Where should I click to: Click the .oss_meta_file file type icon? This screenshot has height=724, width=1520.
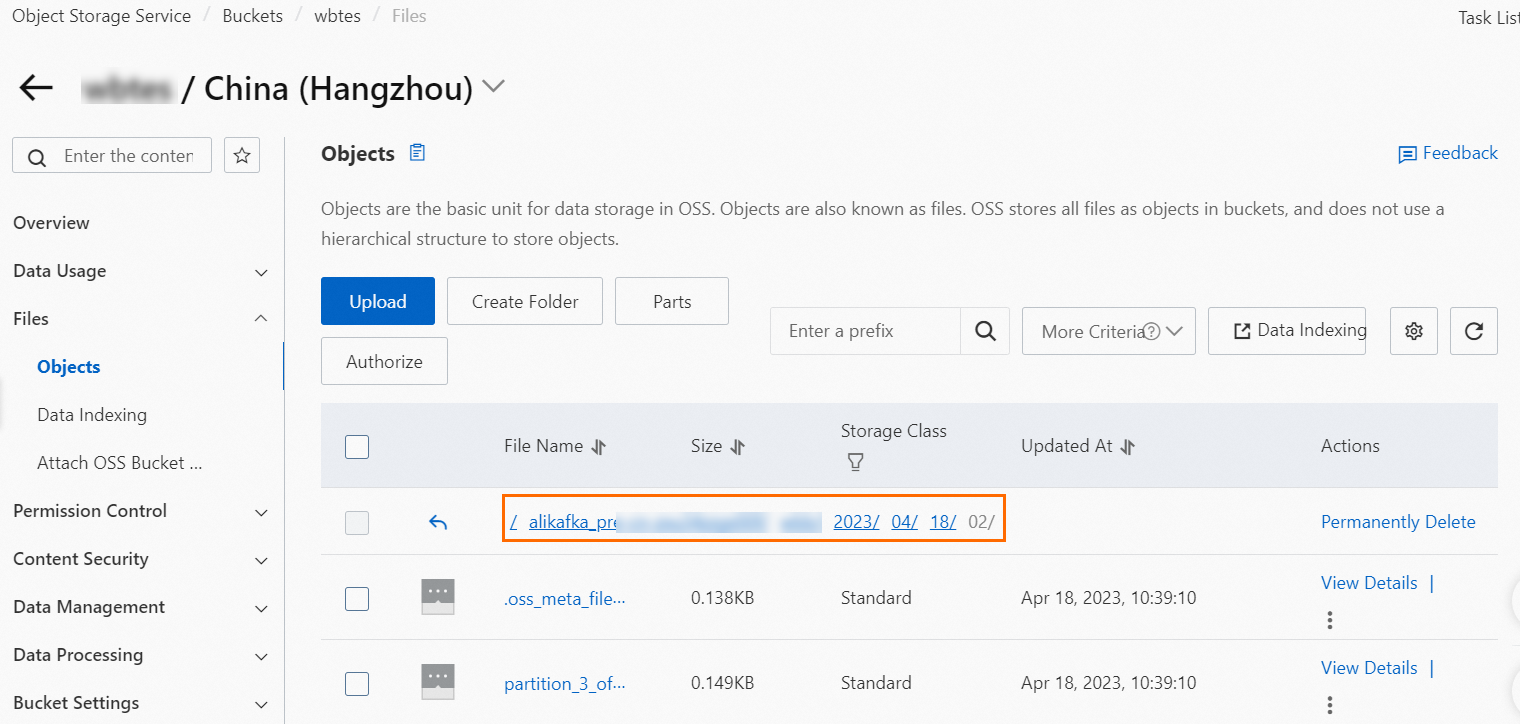click(x=438, y=597)
